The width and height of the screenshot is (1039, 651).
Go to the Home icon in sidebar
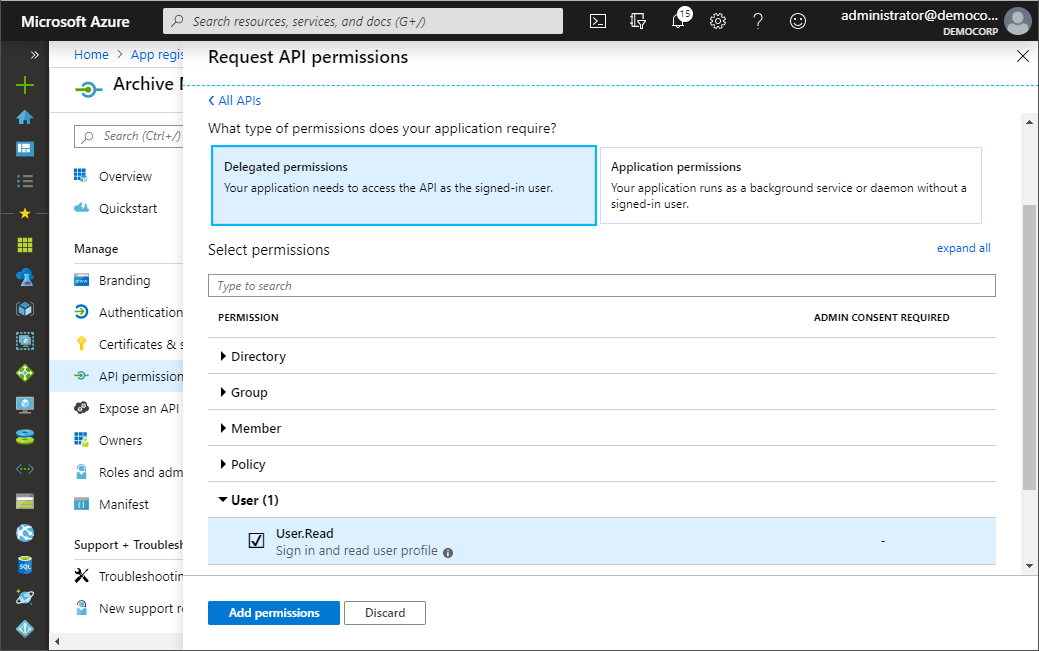coord(25,117)
